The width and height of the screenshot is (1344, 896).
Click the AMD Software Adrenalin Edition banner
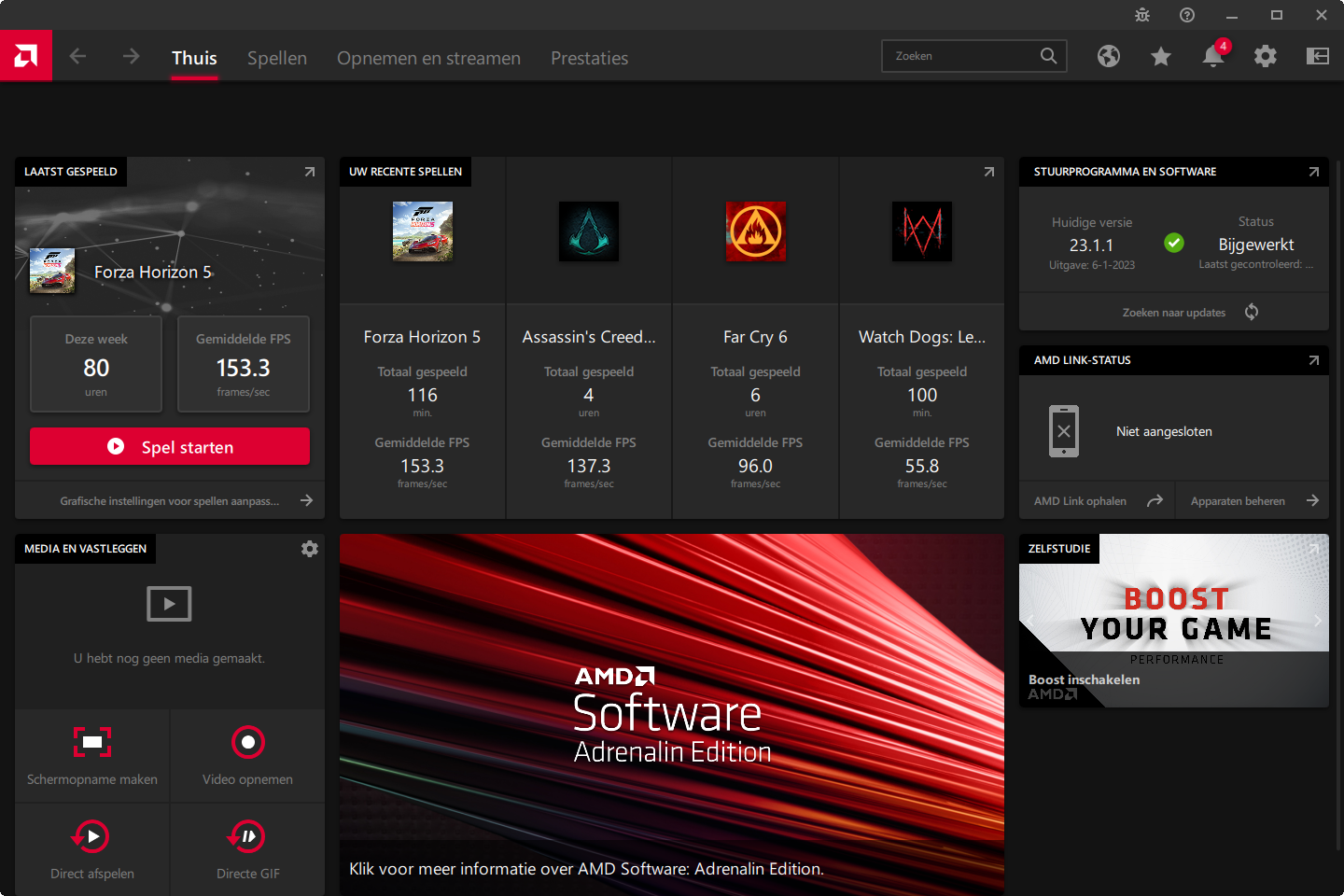tap(672, 714)
